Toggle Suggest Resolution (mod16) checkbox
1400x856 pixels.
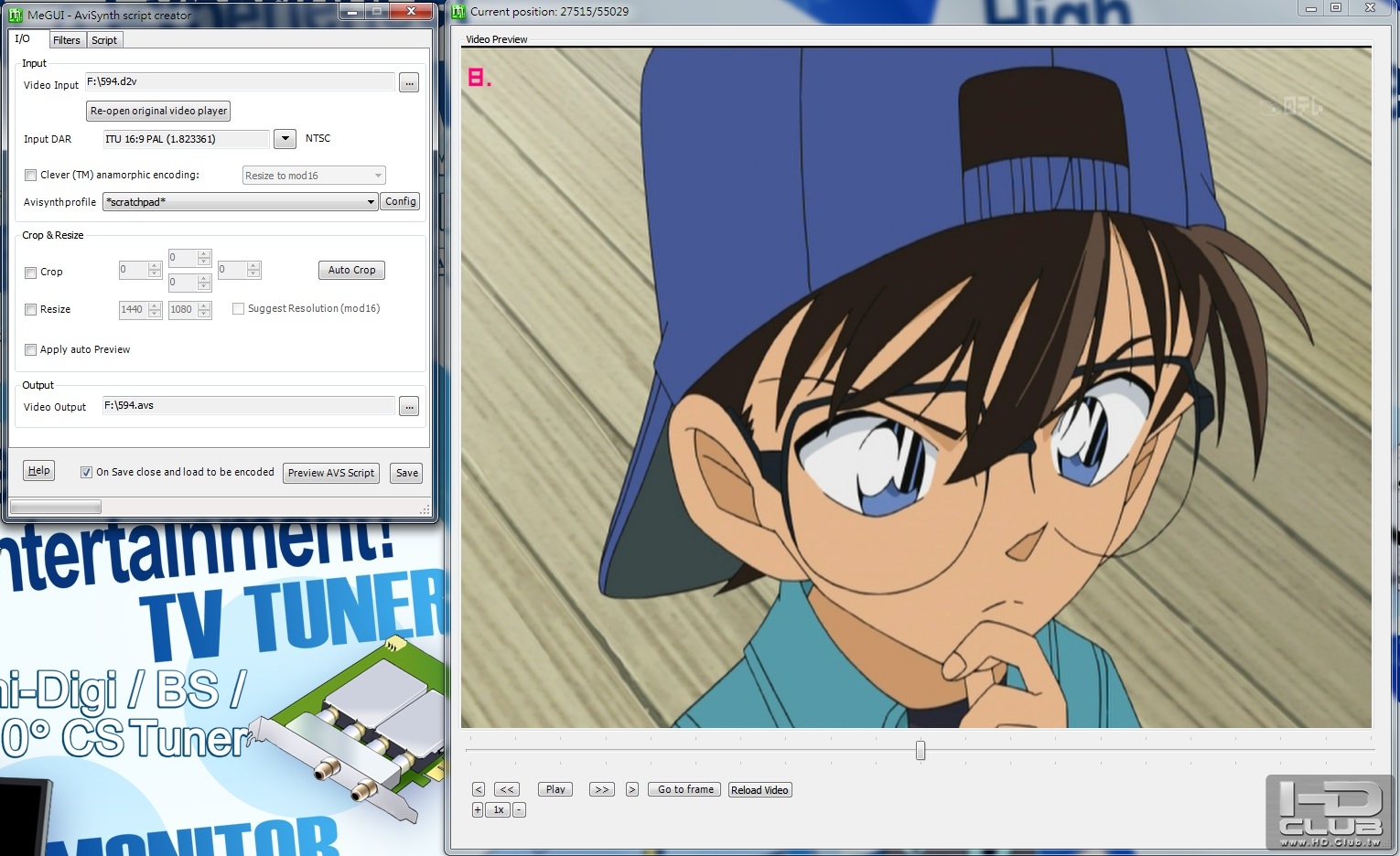pos(238,309)
